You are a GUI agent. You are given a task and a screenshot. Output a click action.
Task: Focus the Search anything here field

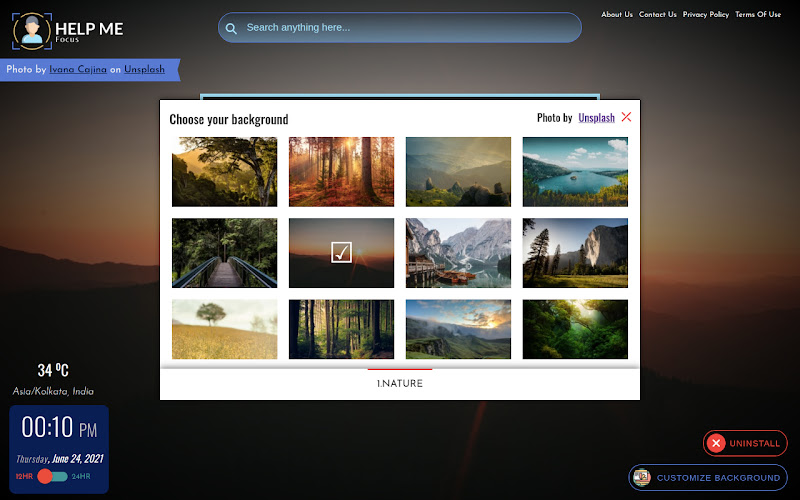[x=399, y=28]
